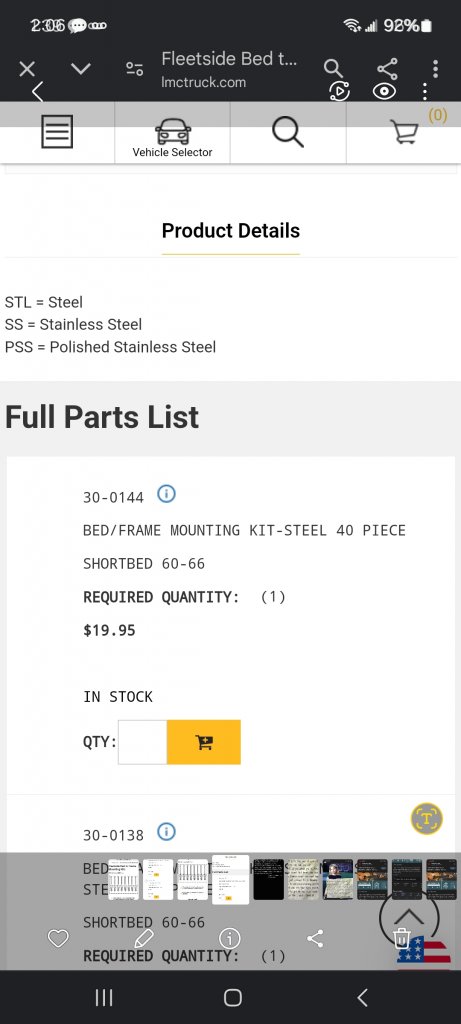Open the Vehicle Selector
Viewport: 461px width, 1024px height.
(172, 138)
